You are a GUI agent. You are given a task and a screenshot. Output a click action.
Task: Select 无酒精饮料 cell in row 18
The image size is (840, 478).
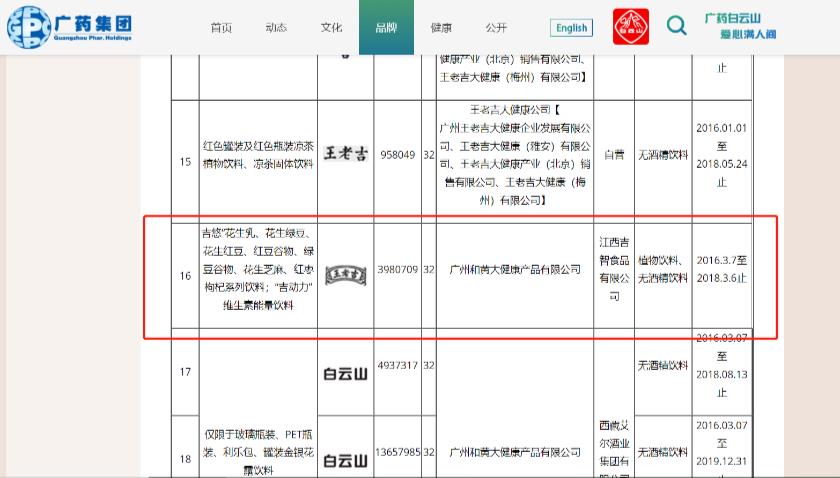(x=663, y=452)
